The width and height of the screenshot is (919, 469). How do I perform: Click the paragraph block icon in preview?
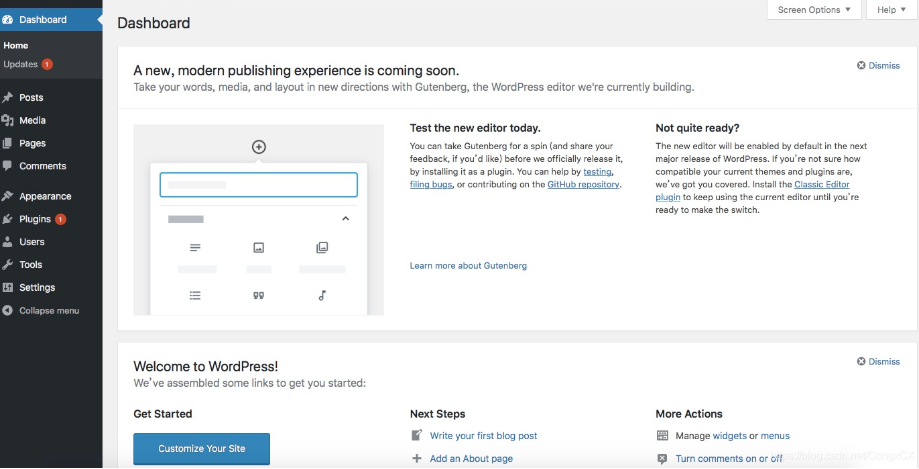pos(195,248)
